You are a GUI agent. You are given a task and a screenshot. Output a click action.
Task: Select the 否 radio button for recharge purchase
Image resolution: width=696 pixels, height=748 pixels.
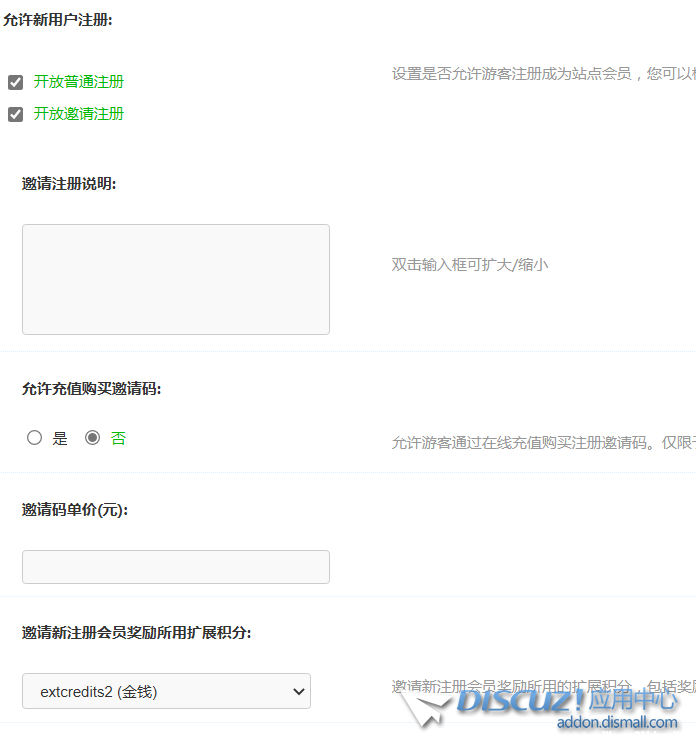pyautogui.click(x=93, y=438)
